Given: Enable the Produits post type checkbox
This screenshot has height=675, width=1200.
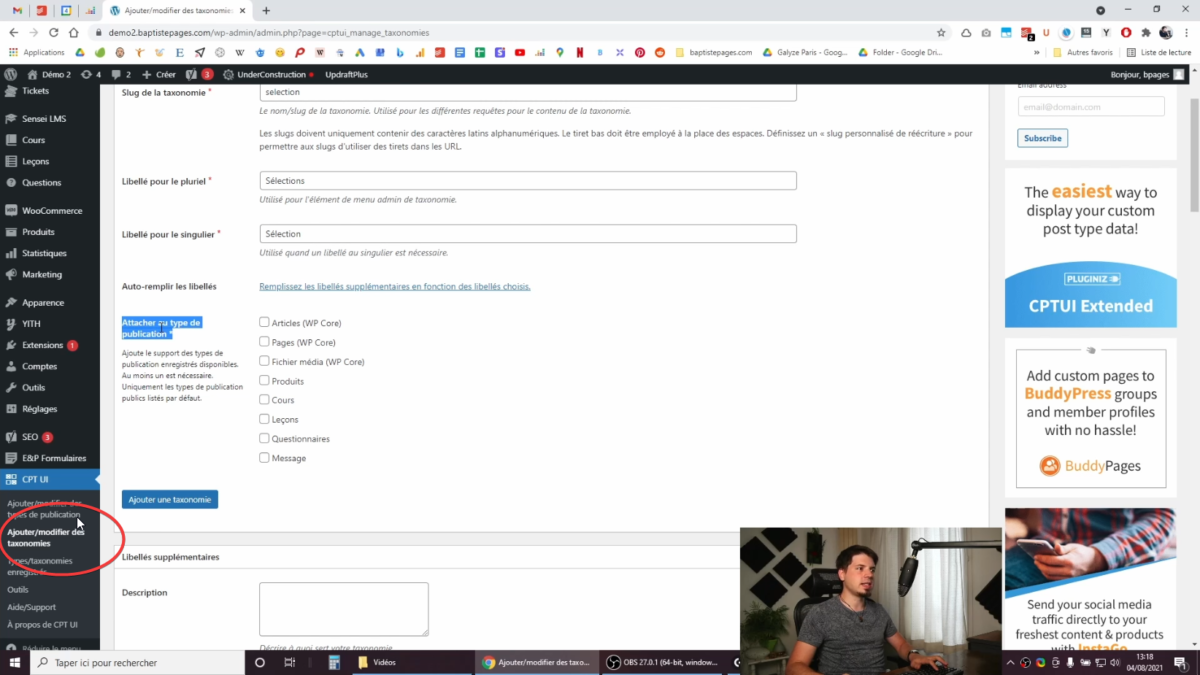Looking at the screenshot, I should coord(264,381).
